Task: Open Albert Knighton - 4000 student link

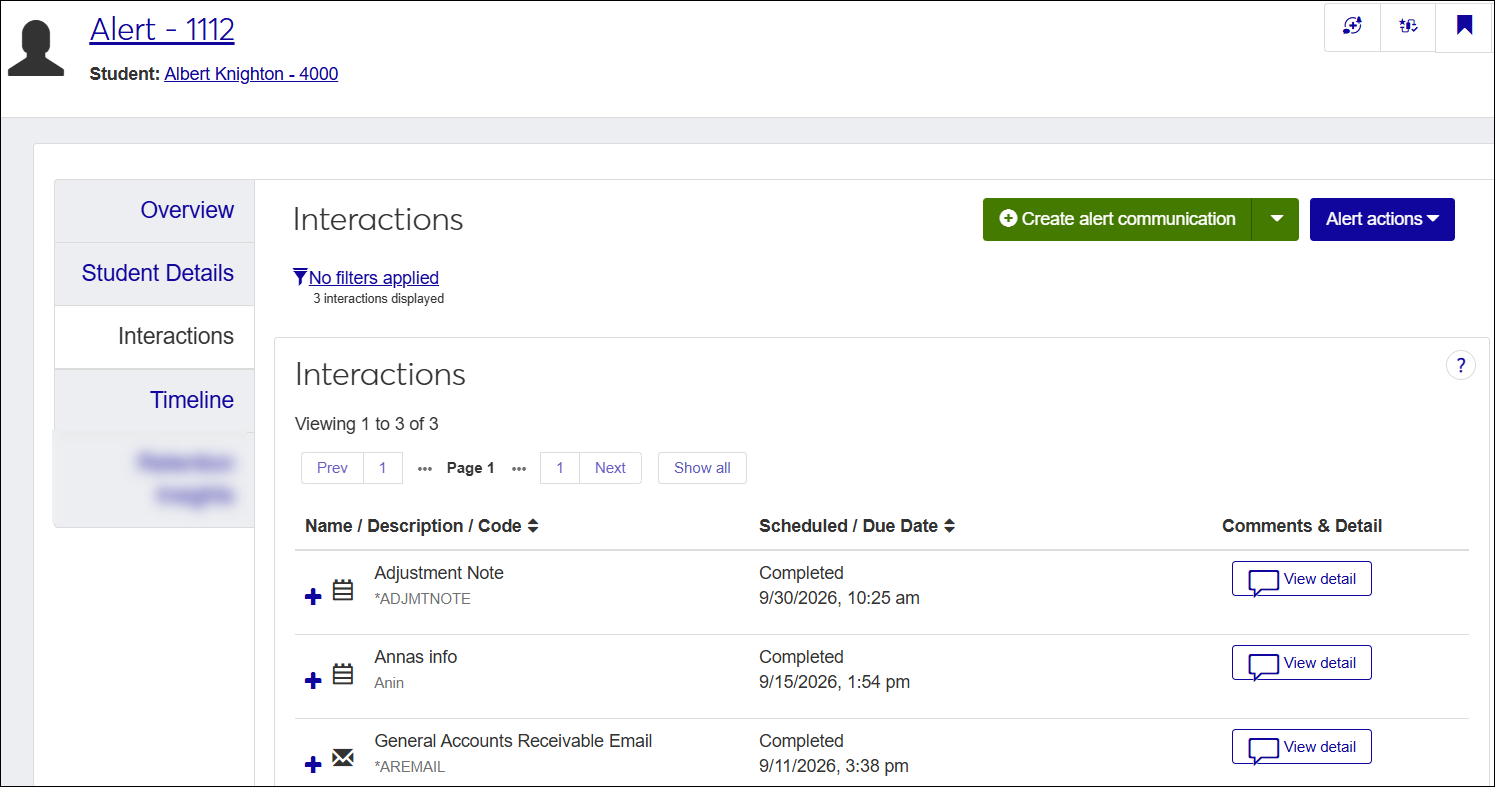Action: click(251, 73)
